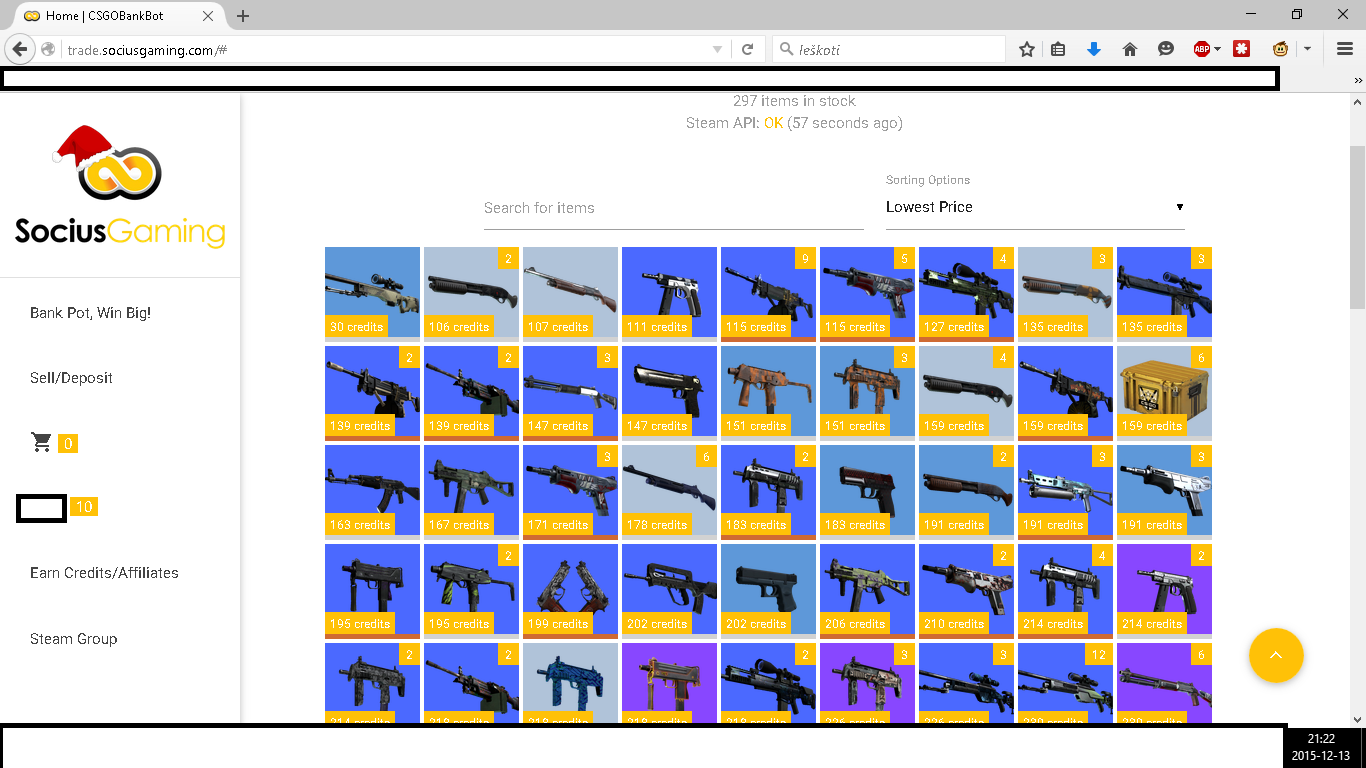The image size is (1366, 768).
Task: Click the site identity globe icon
Action: click(x=48, y=49)
